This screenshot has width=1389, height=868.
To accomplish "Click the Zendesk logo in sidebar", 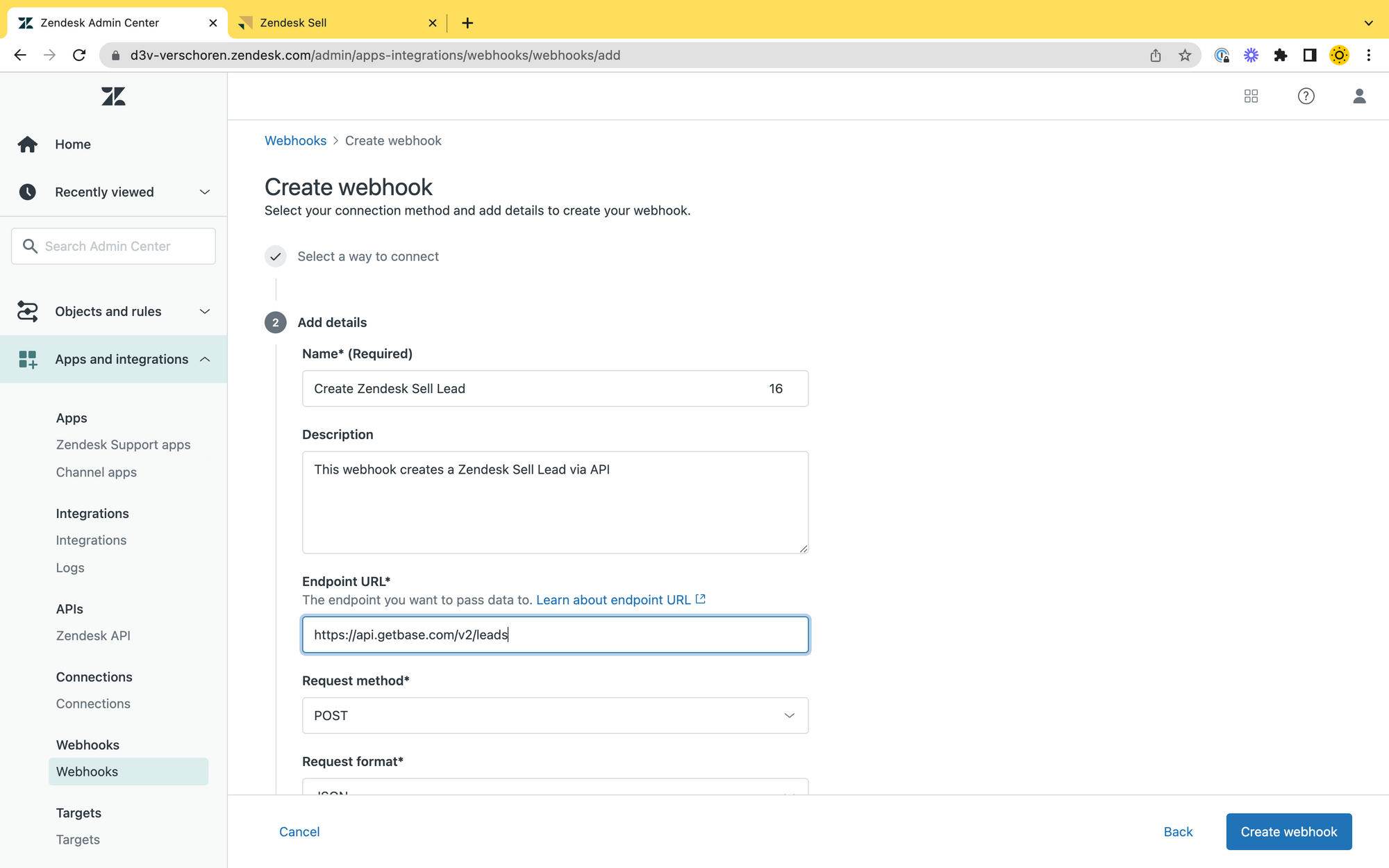I will [x=113, y=97].
